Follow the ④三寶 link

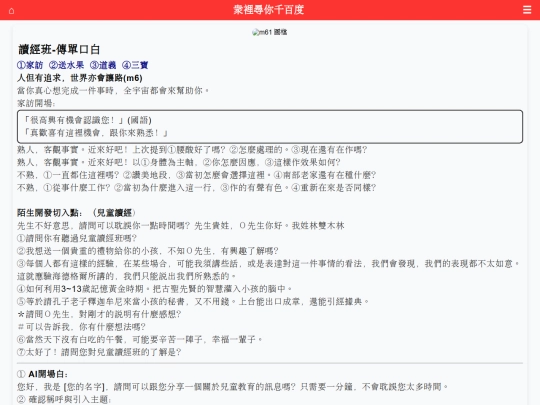coord(135,65)
